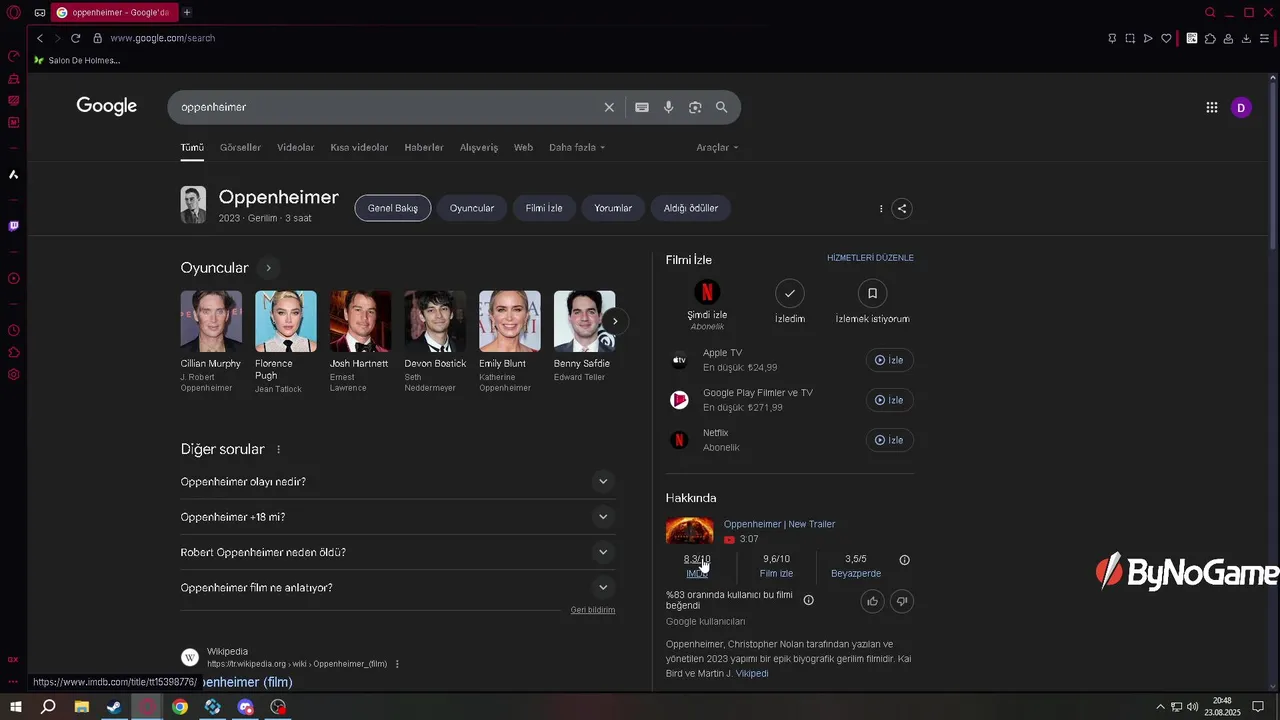Click the magnifier search submit icon
The height and width of the screenshot is (720, 1280).
click(x=721, y=107)
